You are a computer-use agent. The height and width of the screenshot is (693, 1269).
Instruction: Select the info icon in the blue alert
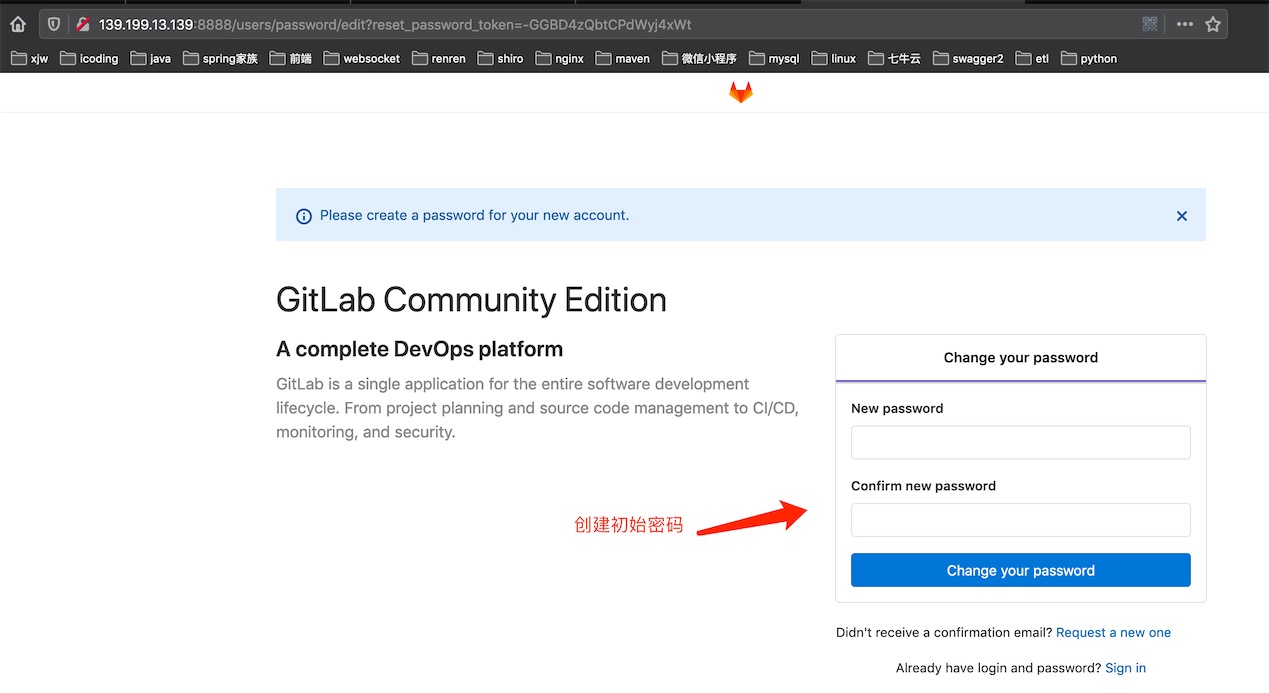click(304, 216)
